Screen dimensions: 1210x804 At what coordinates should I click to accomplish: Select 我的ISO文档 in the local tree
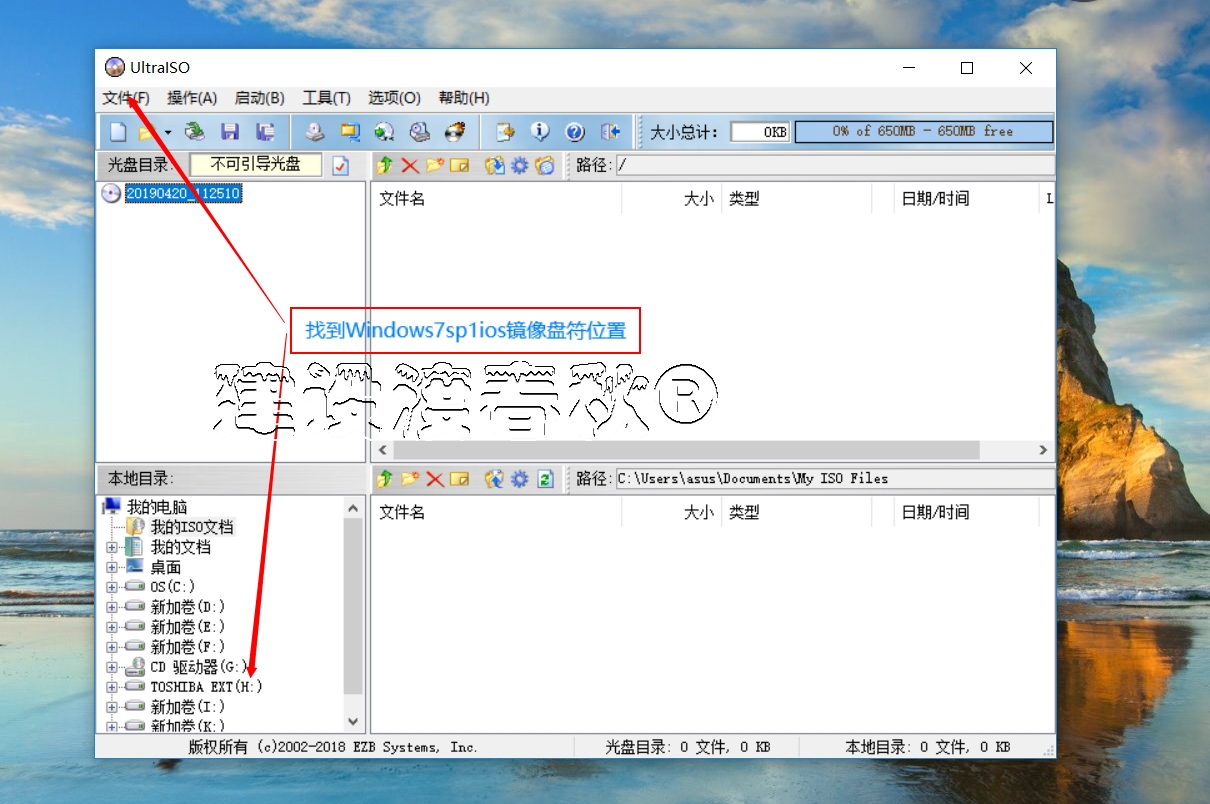(x=193, y=527)
